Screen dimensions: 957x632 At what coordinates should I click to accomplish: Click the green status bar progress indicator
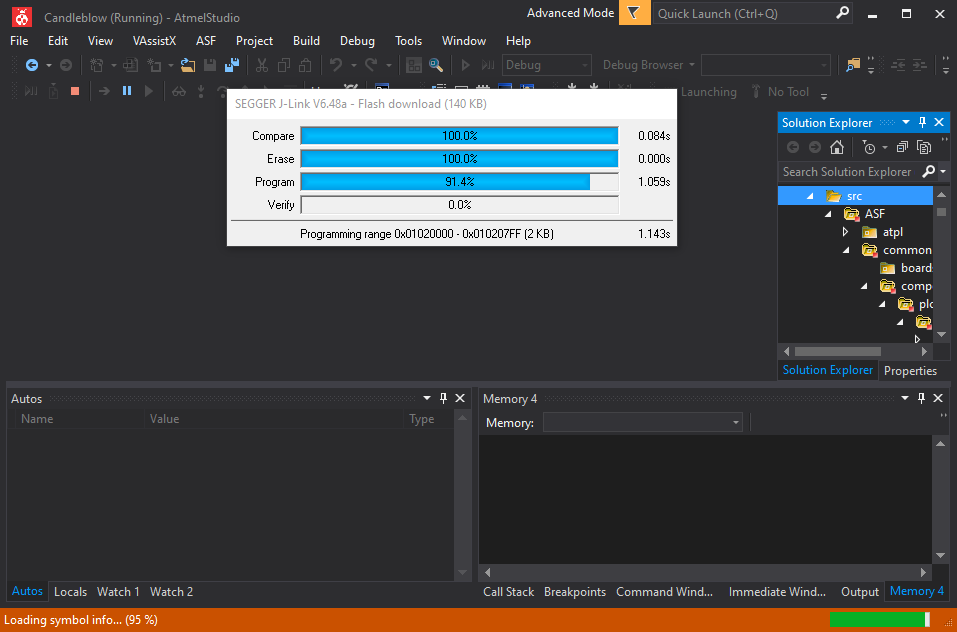(x=880, y=620)
